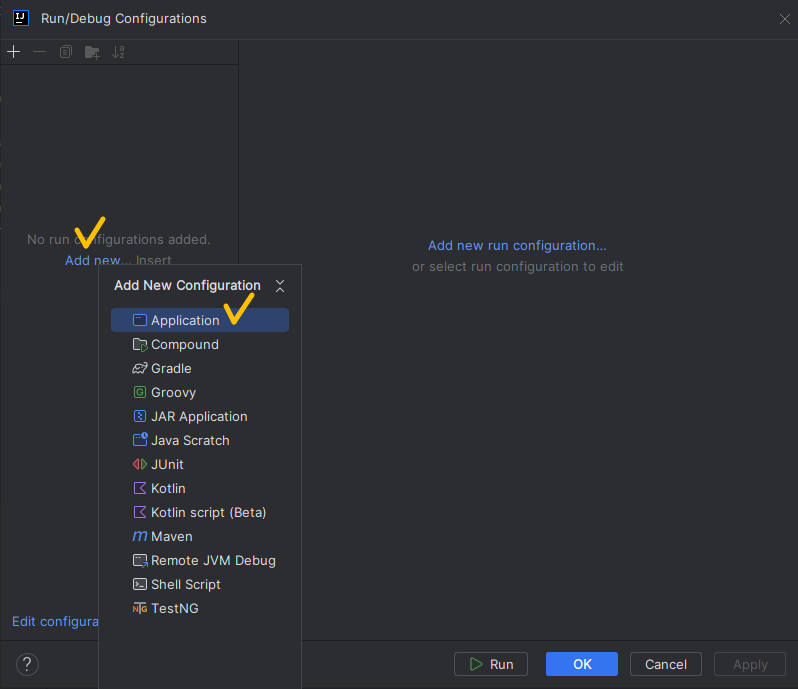Screen dimensions: 798x689
Task: Select Application in the configuration list
Action: pos(200,320)
